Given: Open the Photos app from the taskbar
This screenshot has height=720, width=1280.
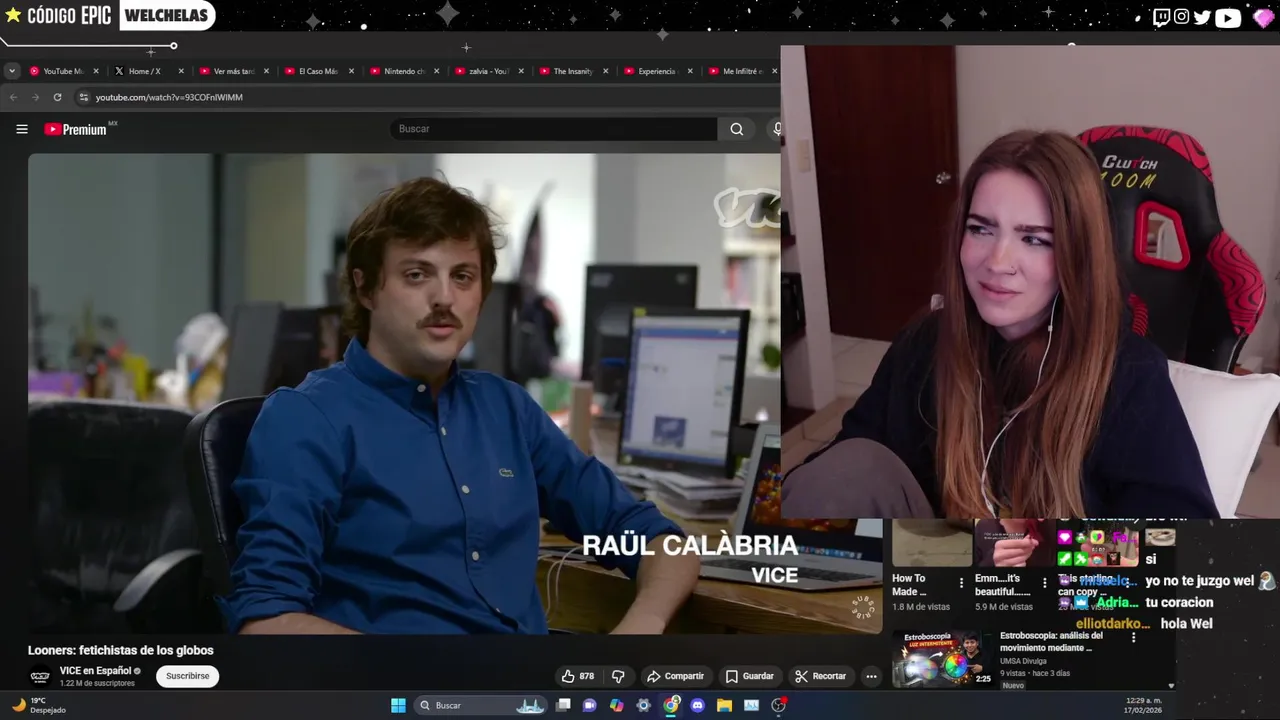Looking at the screenshot, I should [x=751, y=705].
